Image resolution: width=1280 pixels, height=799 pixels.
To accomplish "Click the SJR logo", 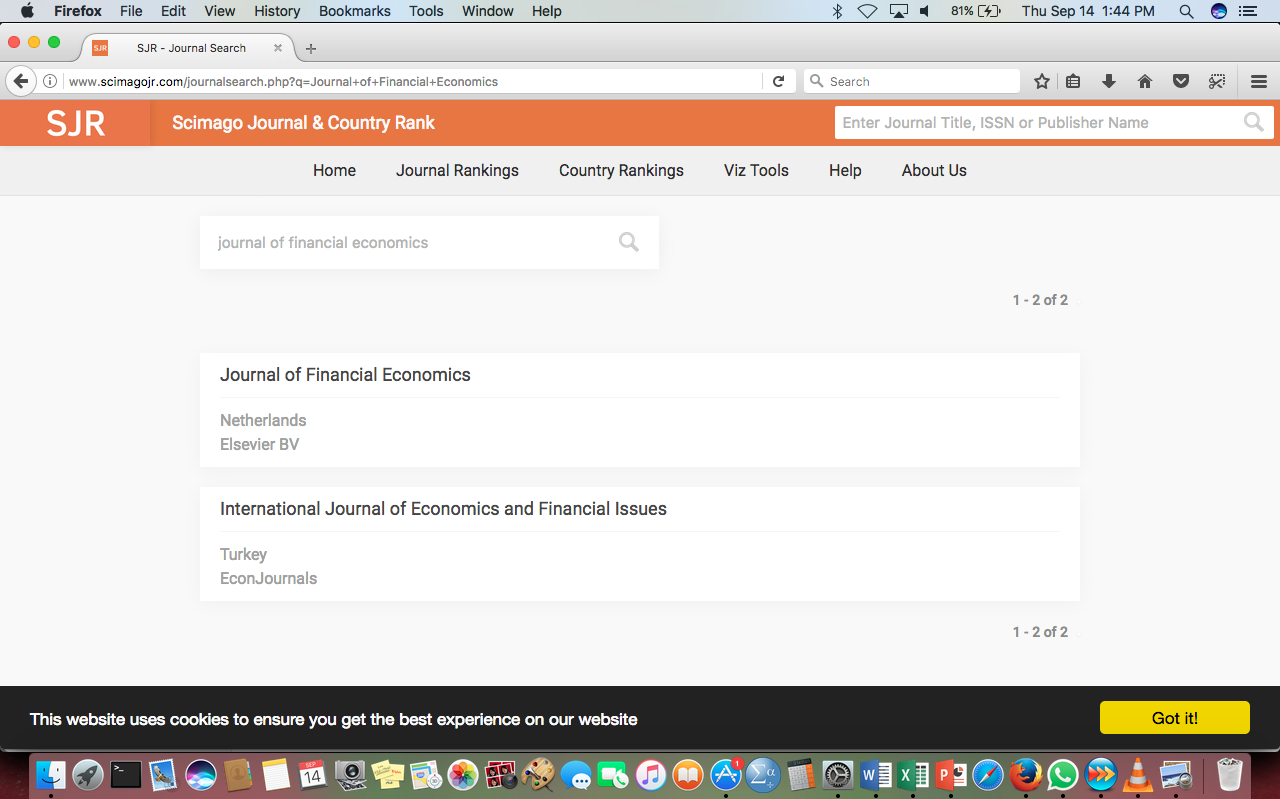I will point(76,123).
